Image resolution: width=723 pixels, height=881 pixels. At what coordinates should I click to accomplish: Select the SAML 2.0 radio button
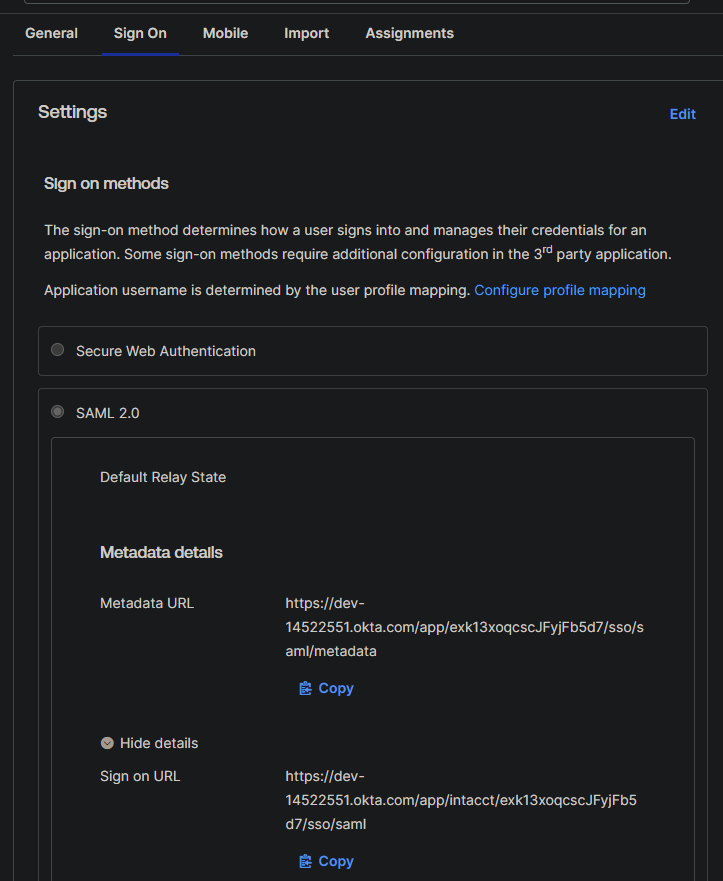point(57,412)
